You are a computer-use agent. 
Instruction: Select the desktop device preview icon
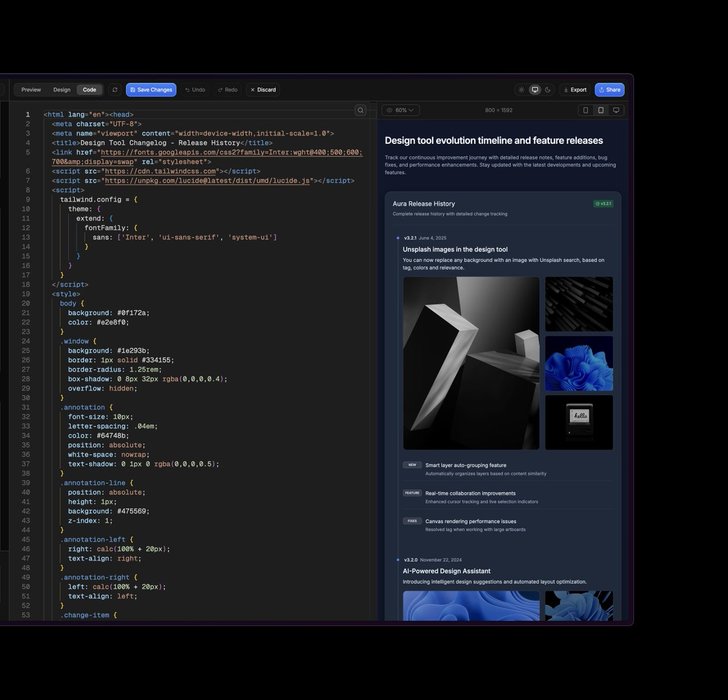(616, 110)
